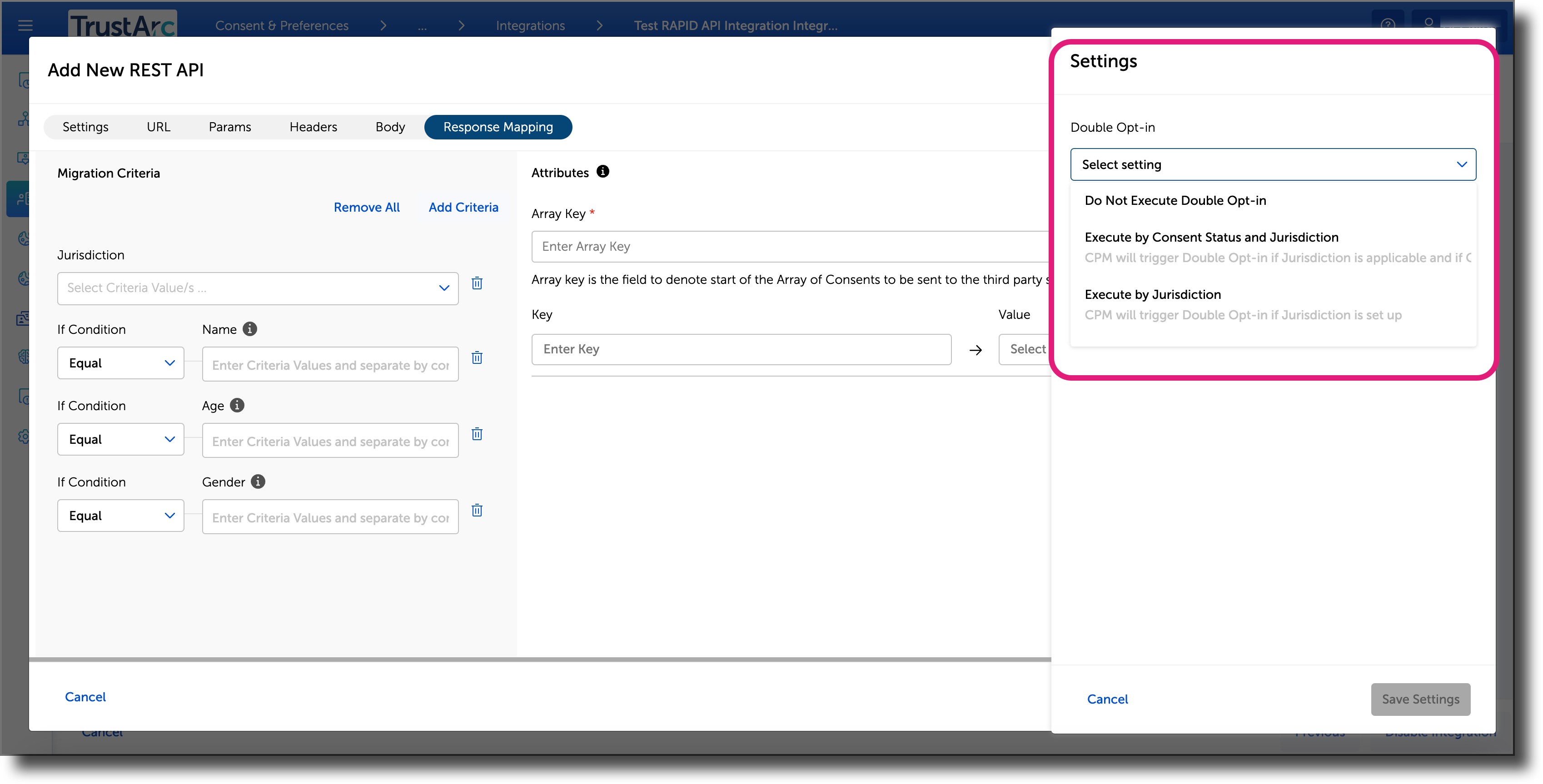Focus the Enter Array Key field
The width and height of the screenshot is (1543, 784).
click(x=791, y=247)
